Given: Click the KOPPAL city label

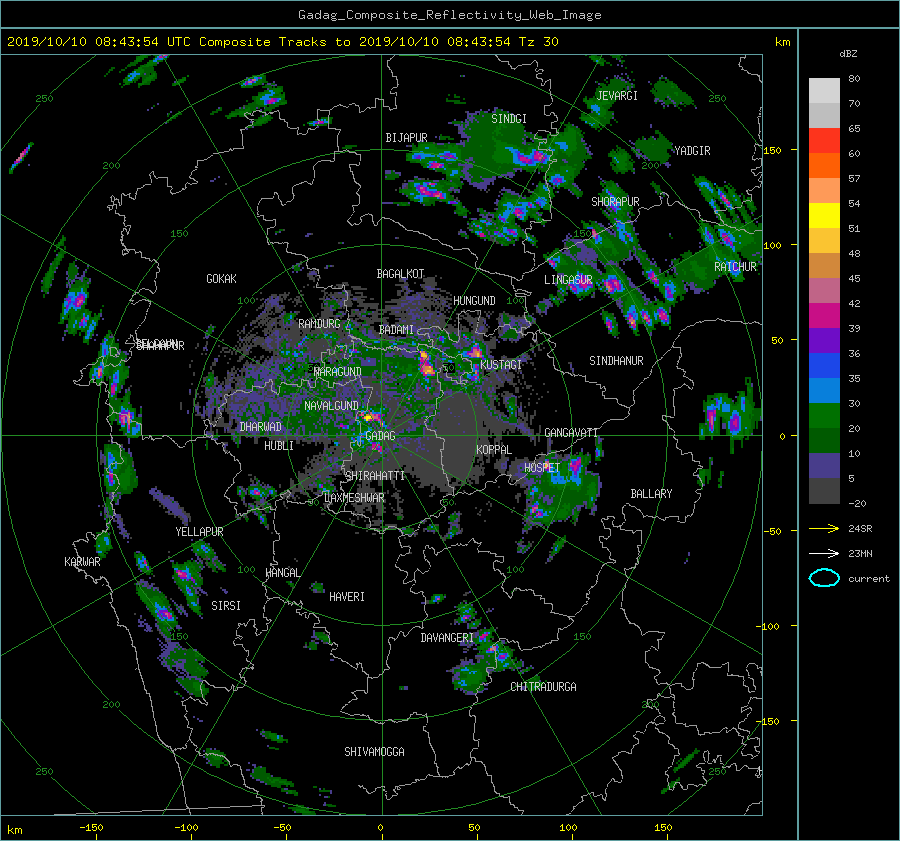Looking at the screenshot, I should point(494,450).
